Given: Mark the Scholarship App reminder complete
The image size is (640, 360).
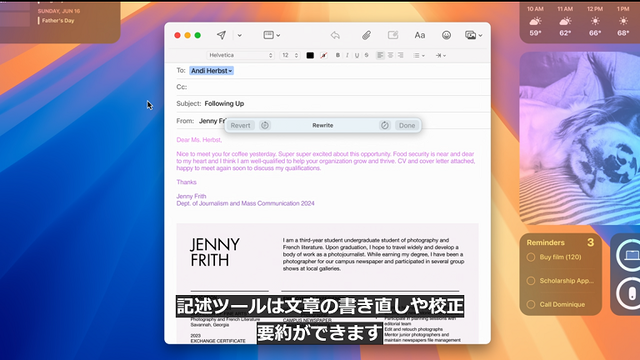Looking at the screenshot, I should [x=531, y=281].
